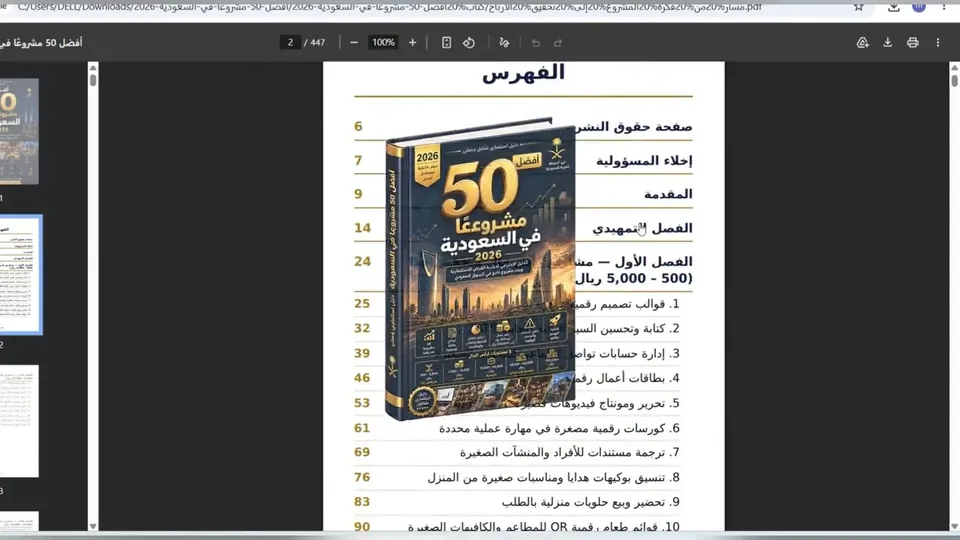This screenshot has height=540, width=960.
Task: Open entry 6 كورسات رقمية مصغرة
Action: (559, 429)
